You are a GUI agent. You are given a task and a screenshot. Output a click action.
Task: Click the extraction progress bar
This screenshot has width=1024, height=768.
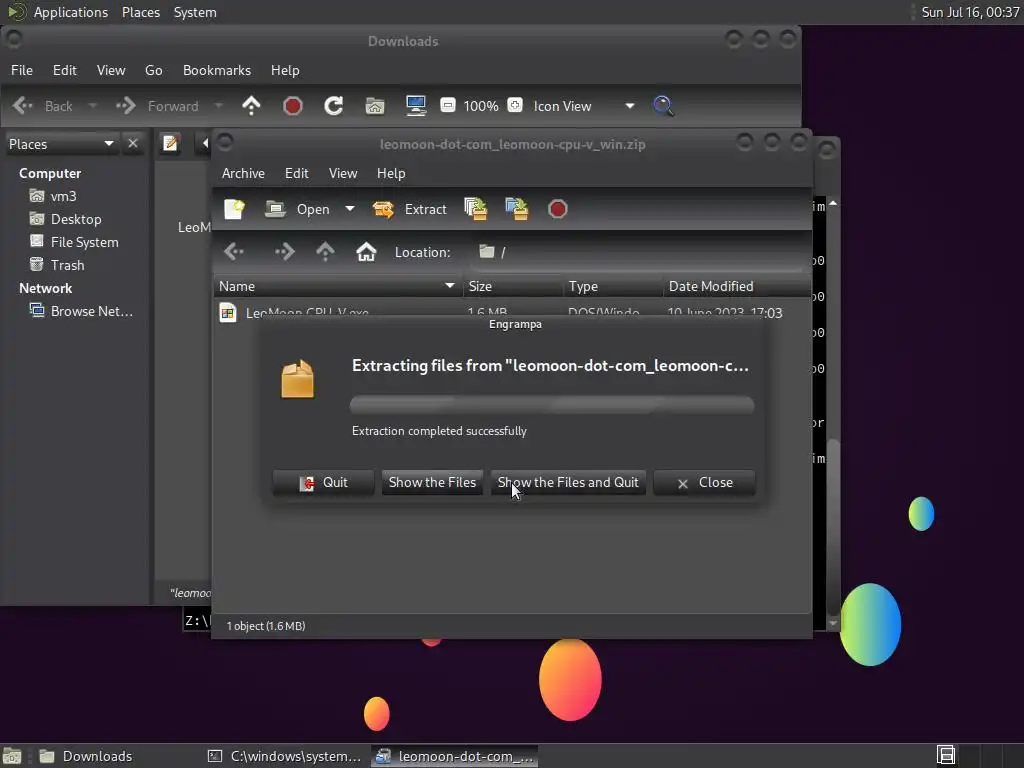[x=552, y=405]
